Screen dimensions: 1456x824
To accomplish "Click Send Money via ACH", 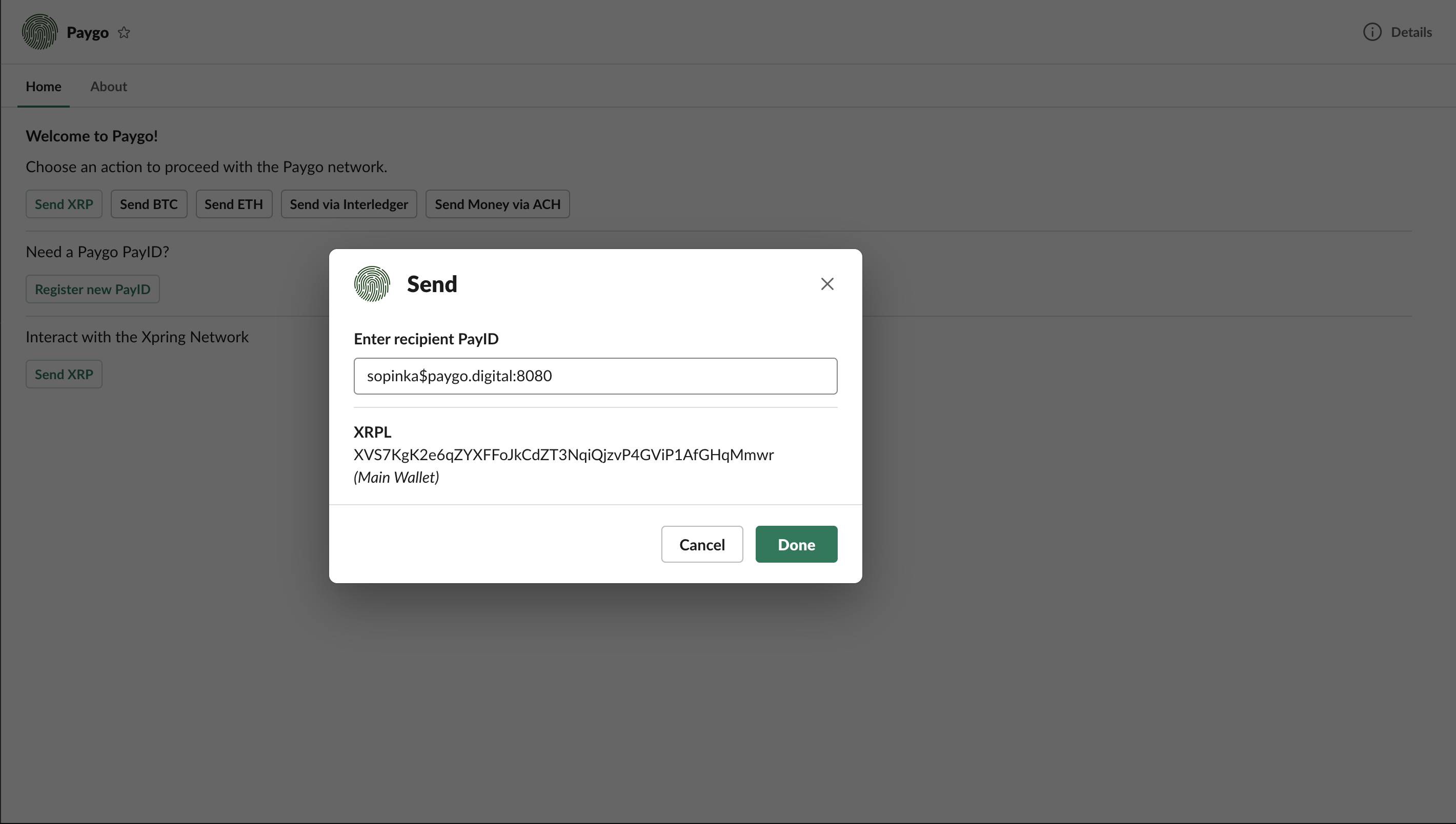I will tap(497, 204).
